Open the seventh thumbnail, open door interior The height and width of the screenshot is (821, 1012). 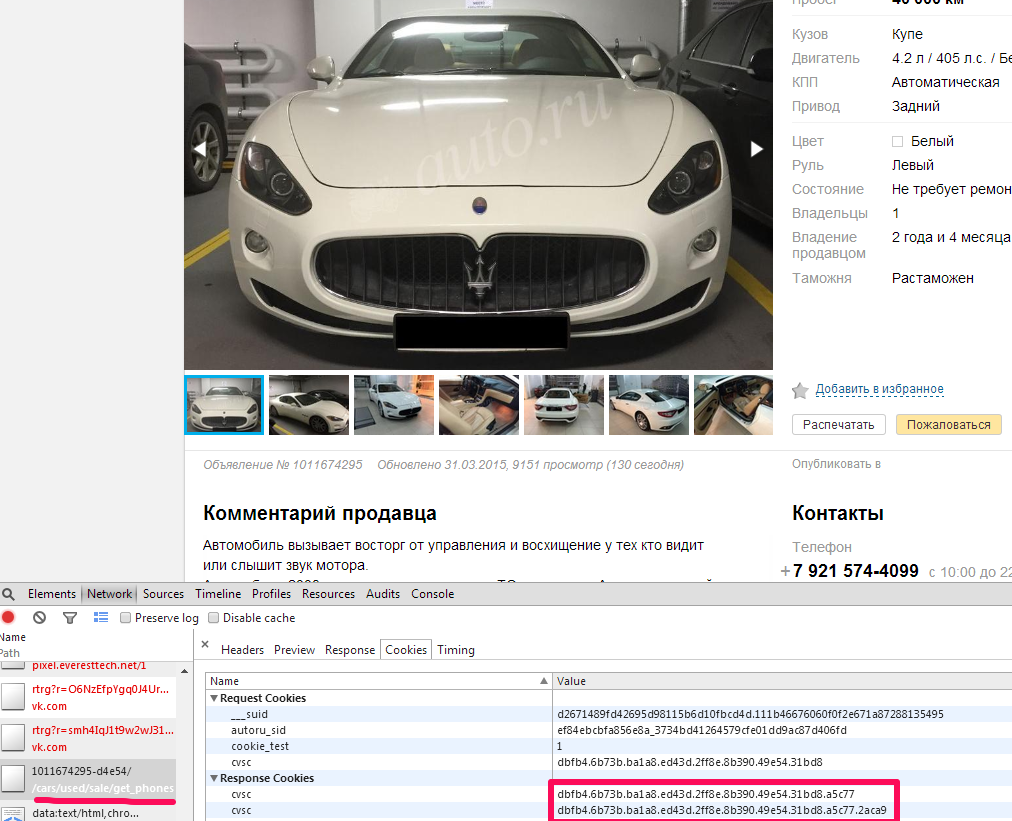click(733, 405)
